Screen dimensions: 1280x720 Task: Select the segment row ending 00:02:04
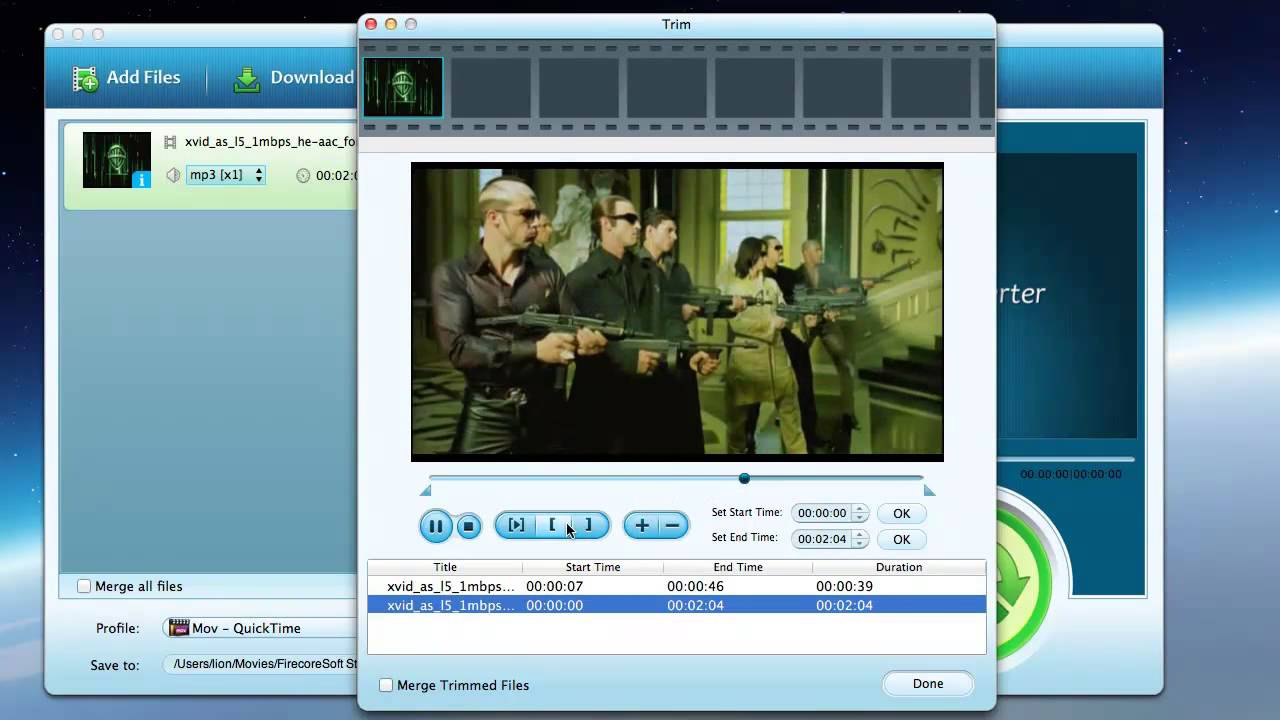pyautogui.click(x=677, y=605)
